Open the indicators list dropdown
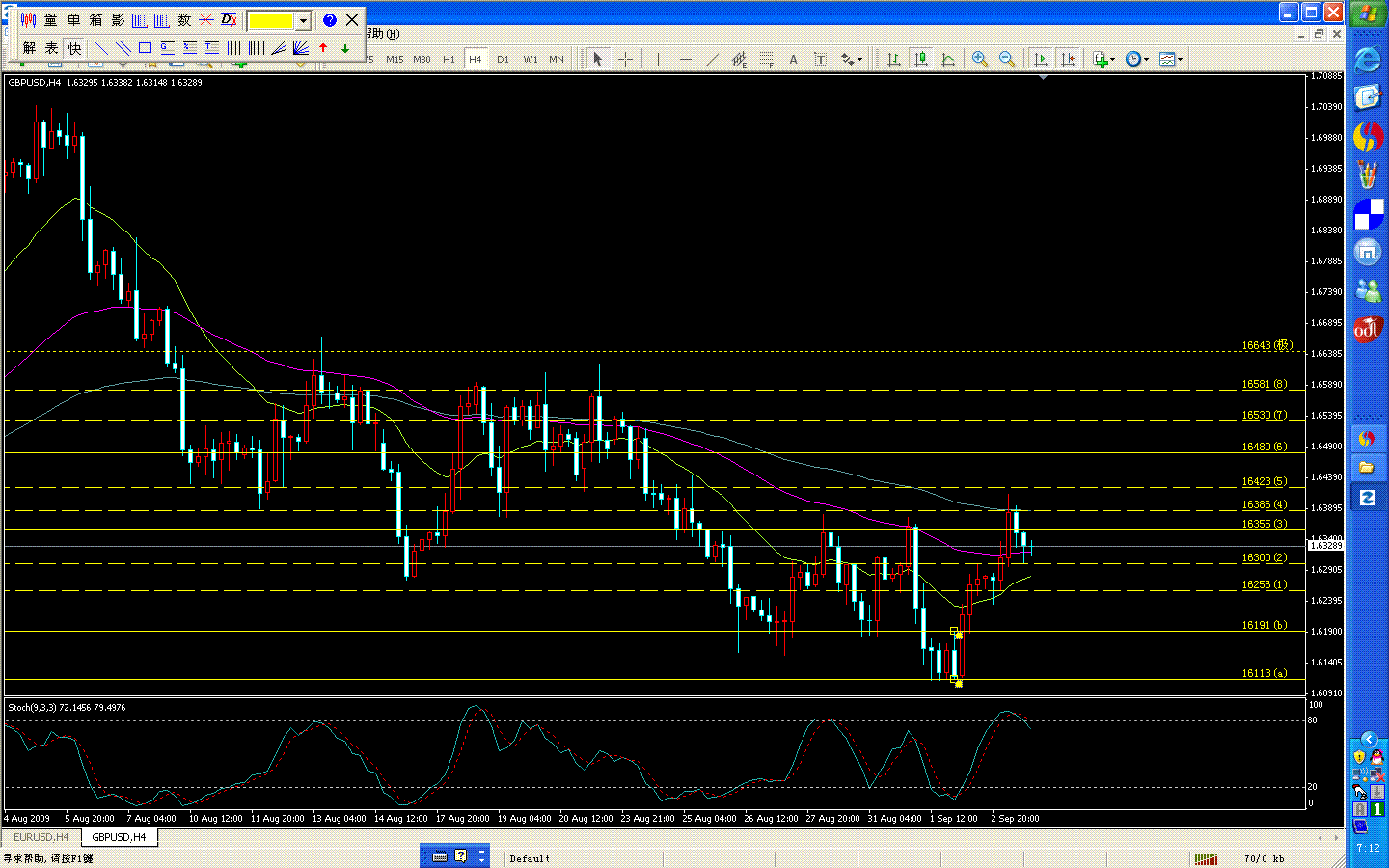 1103,59
